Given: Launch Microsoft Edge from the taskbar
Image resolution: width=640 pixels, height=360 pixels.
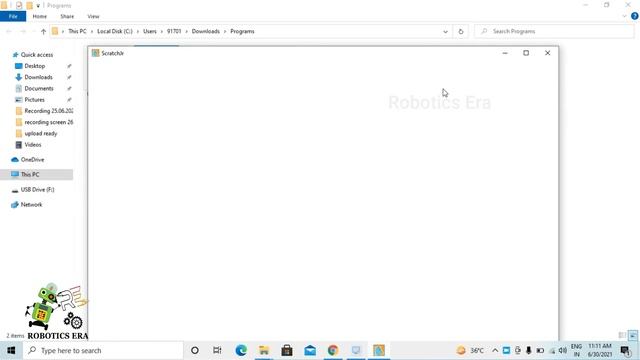Looking at the screenshot, I should (241, 351).
